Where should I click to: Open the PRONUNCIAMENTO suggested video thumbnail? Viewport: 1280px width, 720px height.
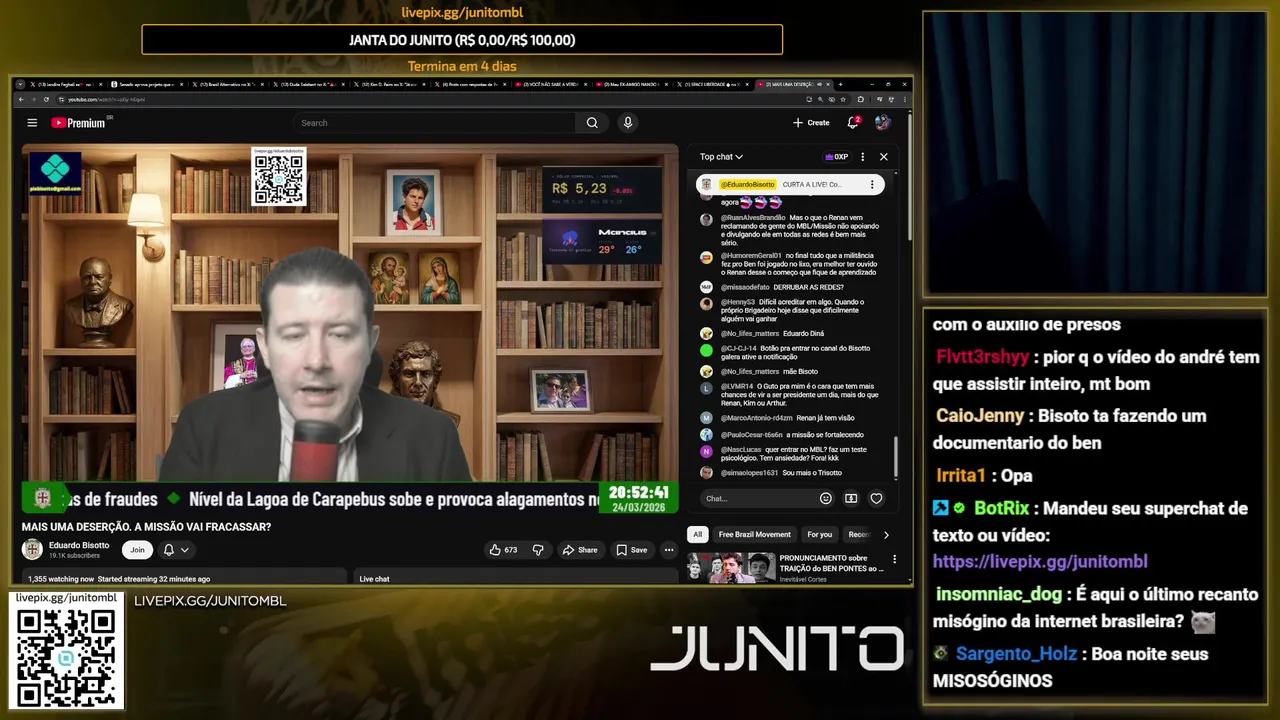731,567
